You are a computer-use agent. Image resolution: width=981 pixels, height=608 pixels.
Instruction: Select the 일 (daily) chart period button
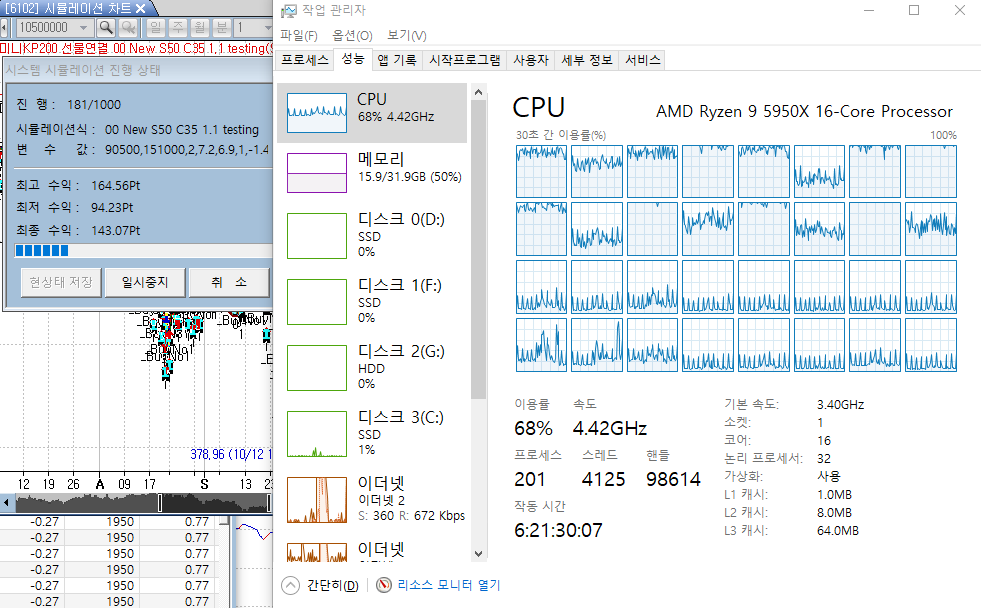tap(156, 27)
